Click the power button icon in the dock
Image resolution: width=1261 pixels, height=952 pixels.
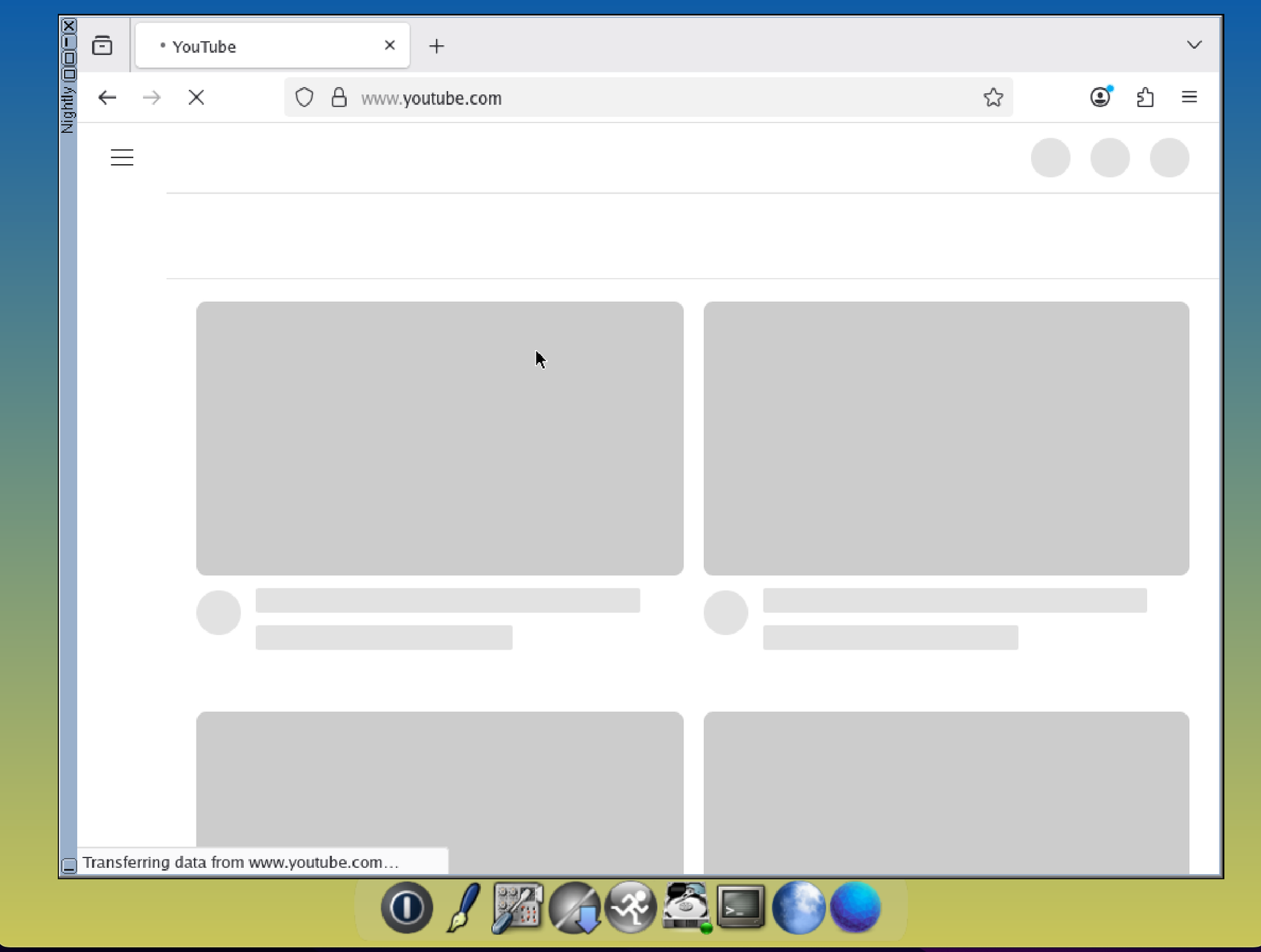(407, 908)
